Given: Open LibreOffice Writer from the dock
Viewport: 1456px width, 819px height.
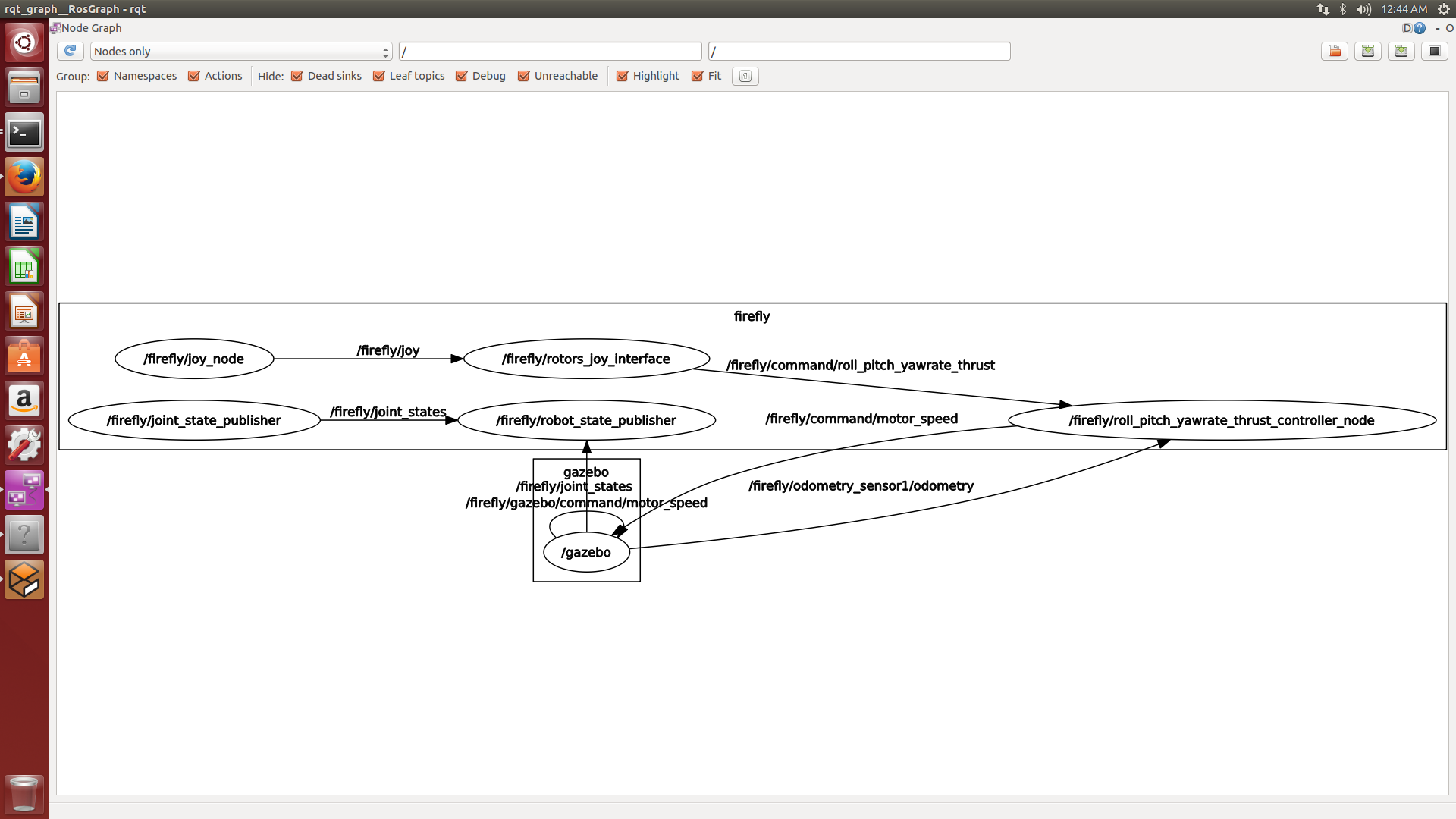Looking at the screenshot, I should pos(24,222).
